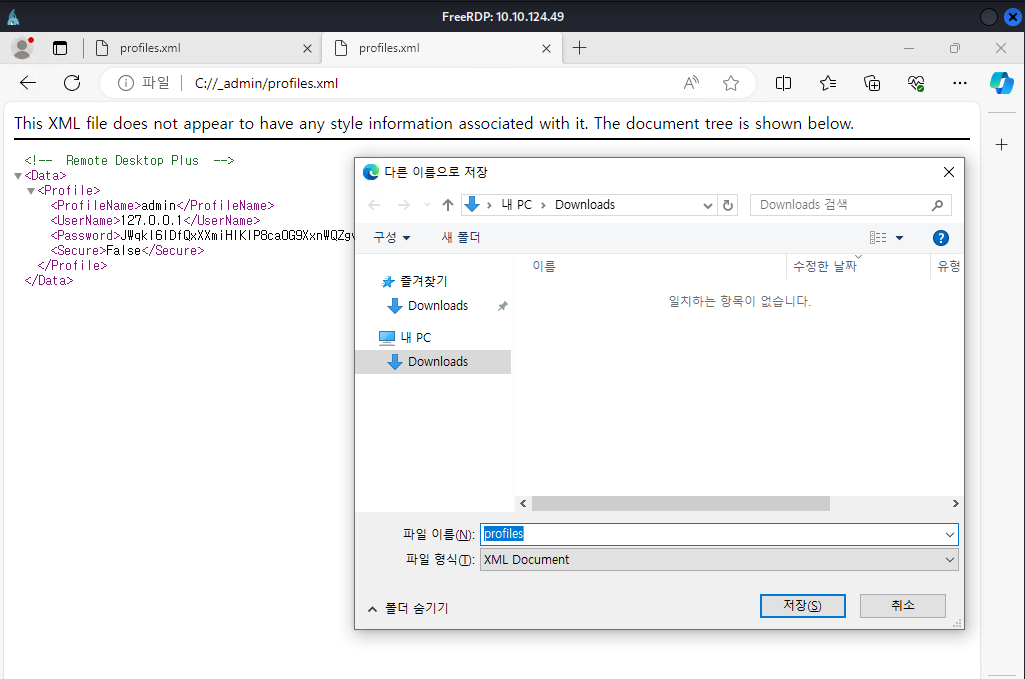Open a new browser tab

579,48
